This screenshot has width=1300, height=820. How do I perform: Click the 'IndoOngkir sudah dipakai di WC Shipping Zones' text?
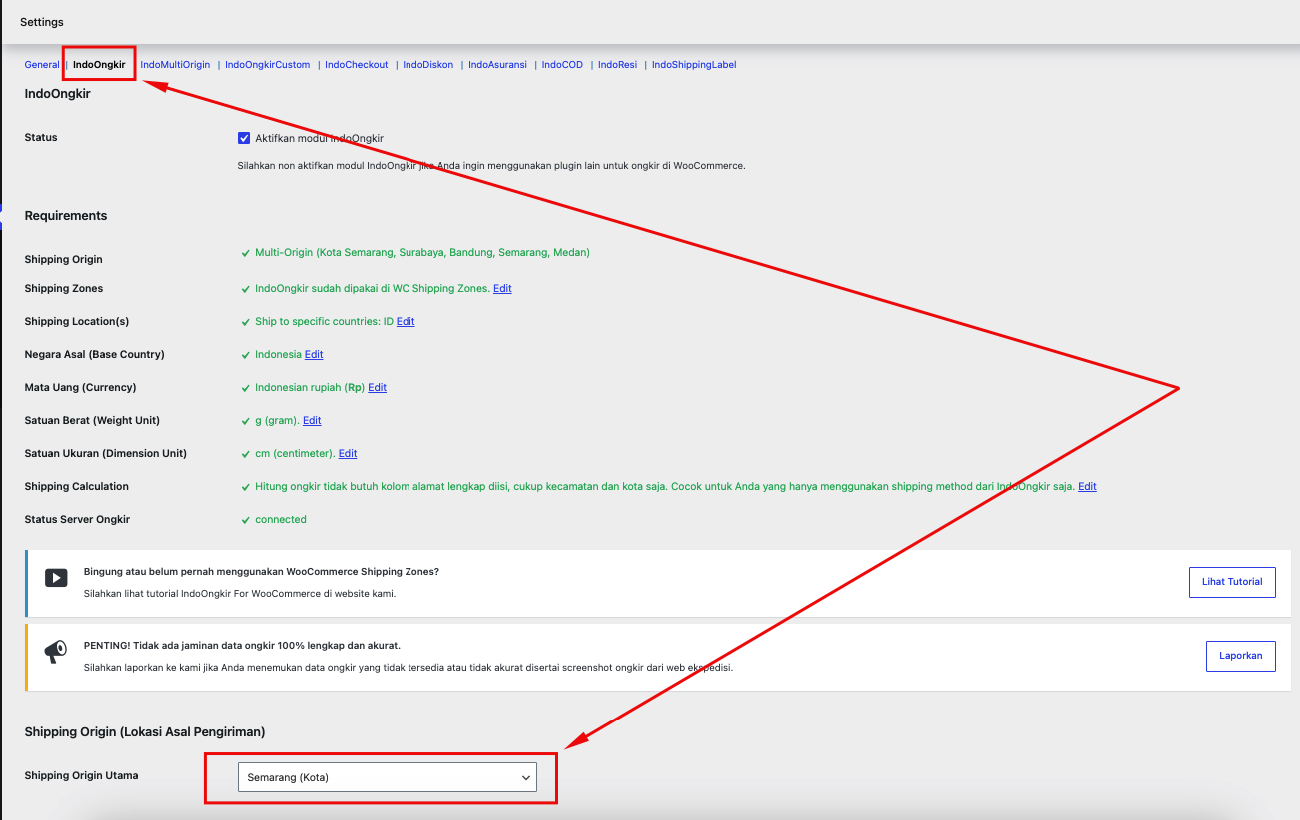[372, 288]
